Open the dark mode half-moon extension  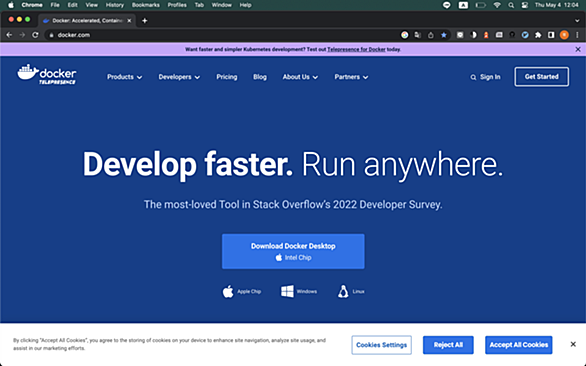(473, 35)
